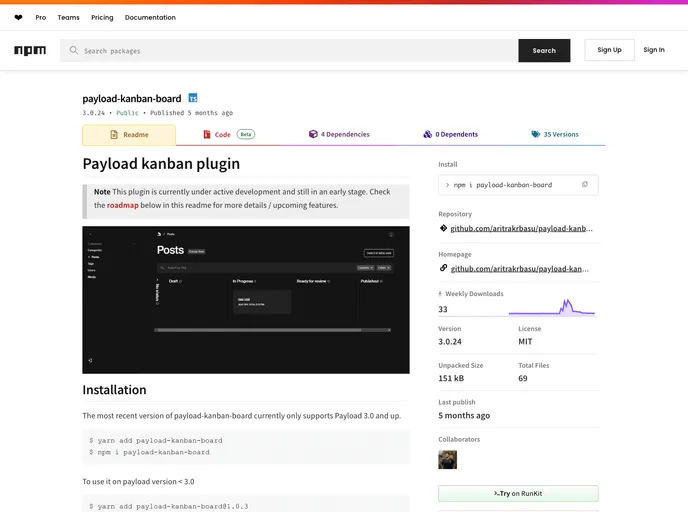Click Try on RunKit button

click(518, 494)
